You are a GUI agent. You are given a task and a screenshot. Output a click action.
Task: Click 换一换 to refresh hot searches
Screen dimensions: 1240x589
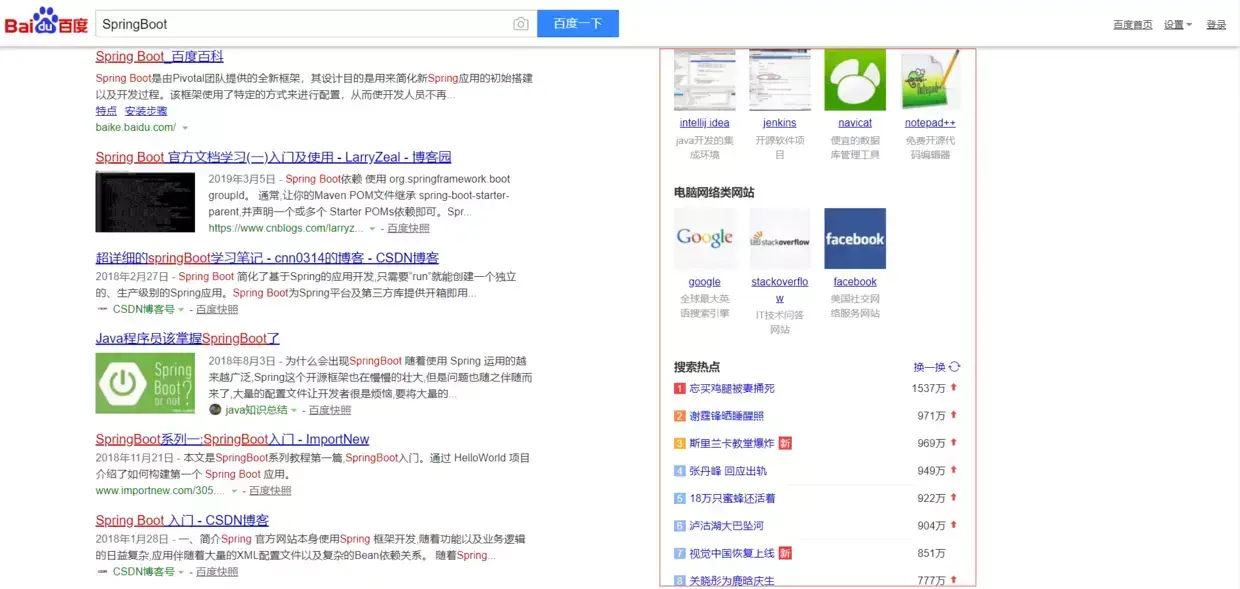[929, 367]
